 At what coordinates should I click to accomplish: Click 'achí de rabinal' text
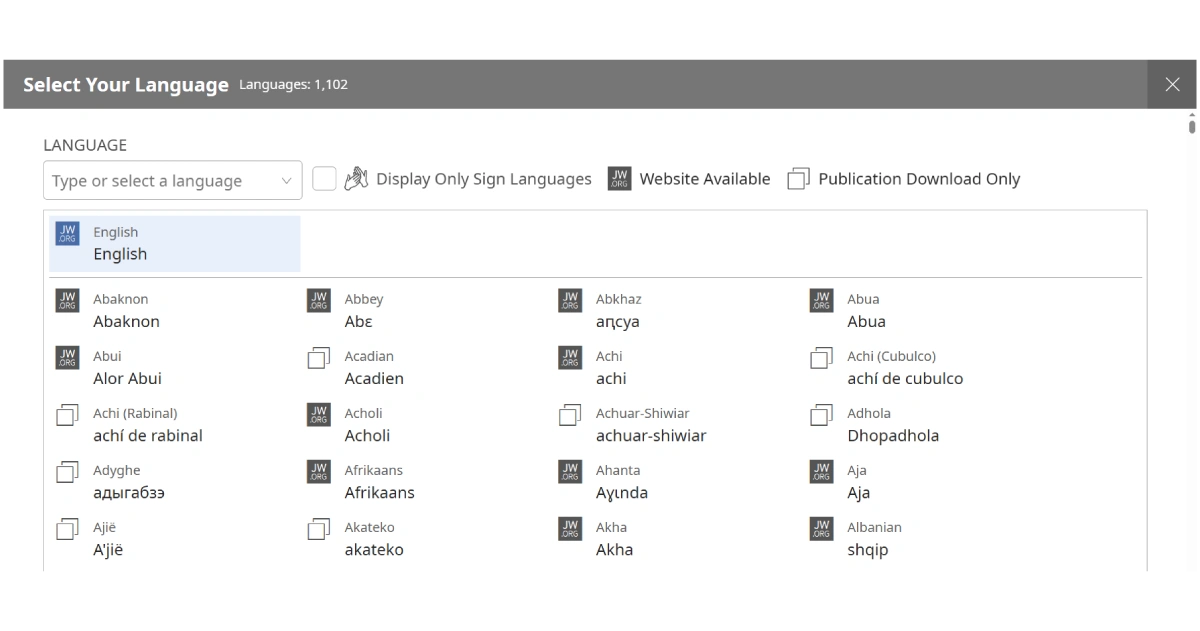(148, 436)
